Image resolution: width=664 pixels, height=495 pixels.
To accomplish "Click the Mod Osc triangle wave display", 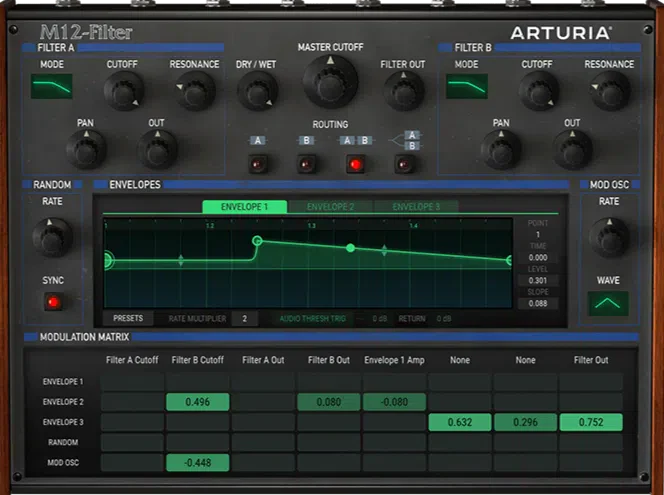I will (608, 304).
